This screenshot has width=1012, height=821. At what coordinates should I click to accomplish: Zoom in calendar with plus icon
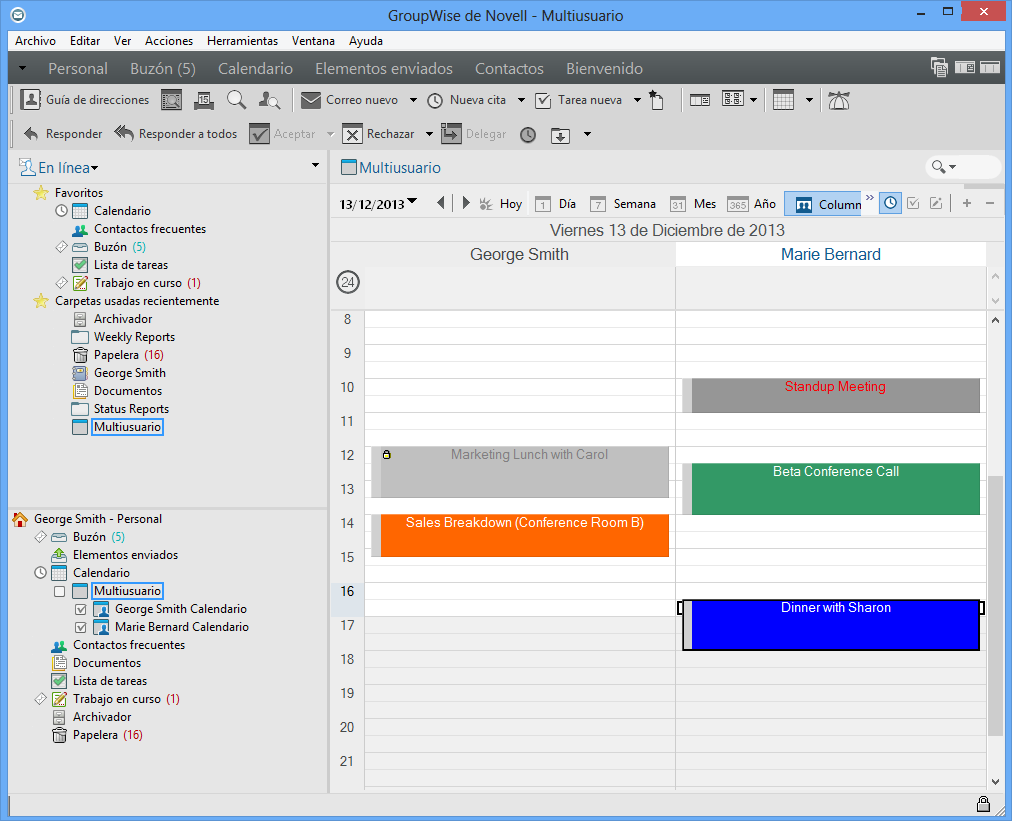coord(967,203)
